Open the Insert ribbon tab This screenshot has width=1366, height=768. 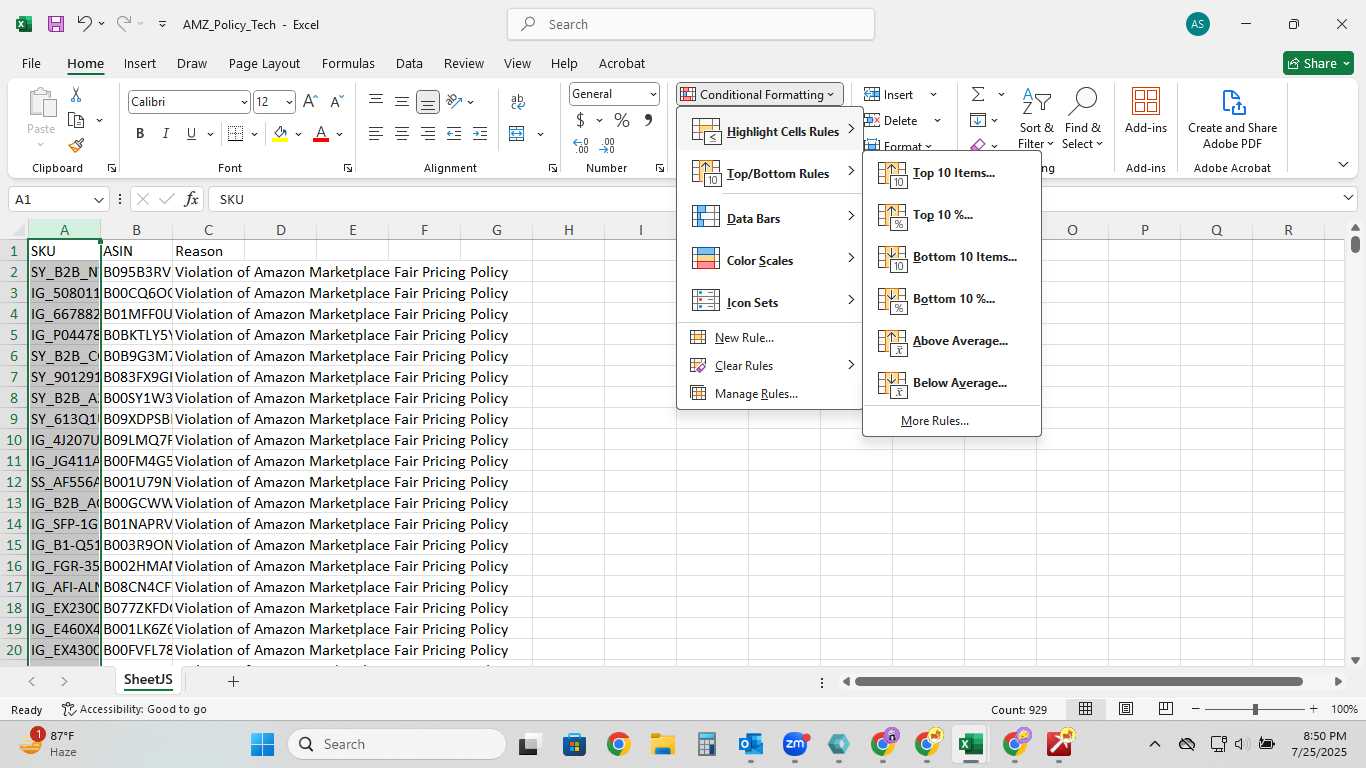point(140,63)
